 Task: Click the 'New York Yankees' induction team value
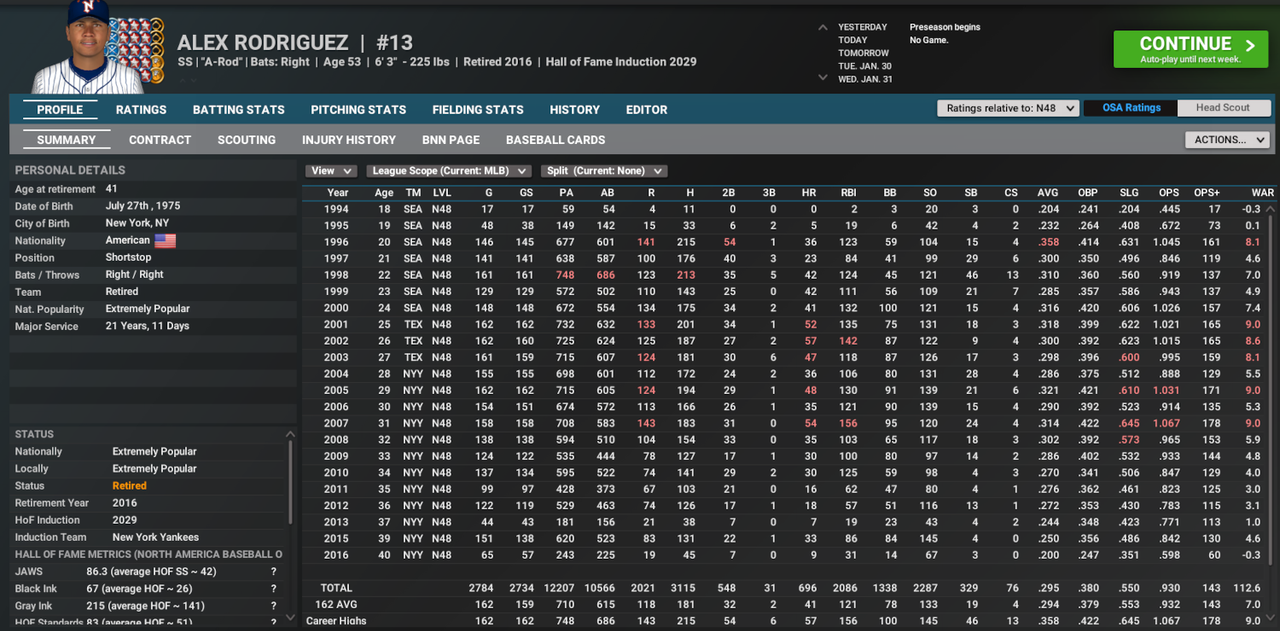(155, 537)
